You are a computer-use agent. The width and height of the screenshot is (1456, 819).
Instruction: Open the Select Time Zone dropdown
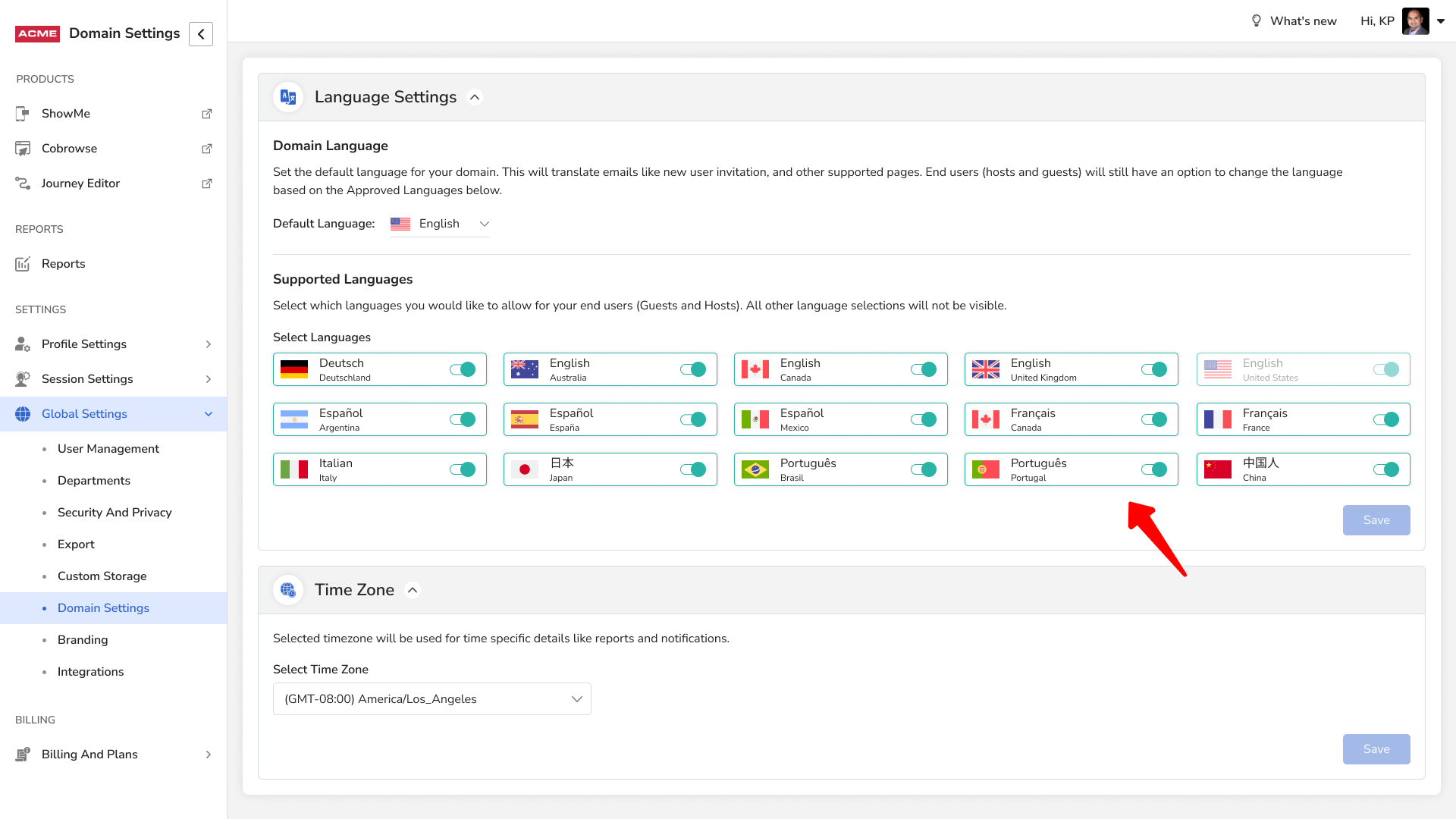pyautogui.click(x=431, y=699)
